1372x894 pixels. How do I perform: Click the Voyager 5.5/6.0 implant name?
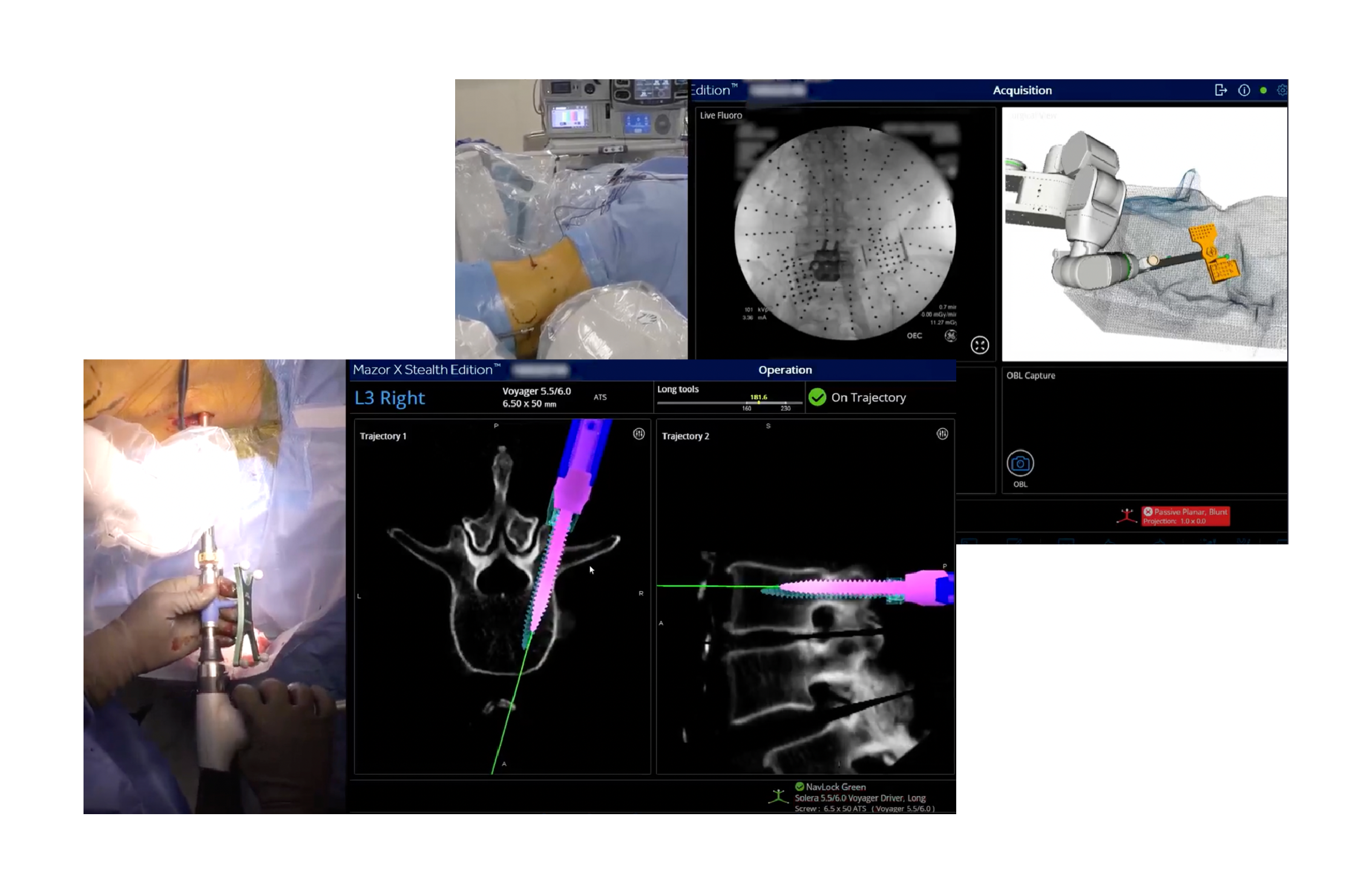point(536,391)
